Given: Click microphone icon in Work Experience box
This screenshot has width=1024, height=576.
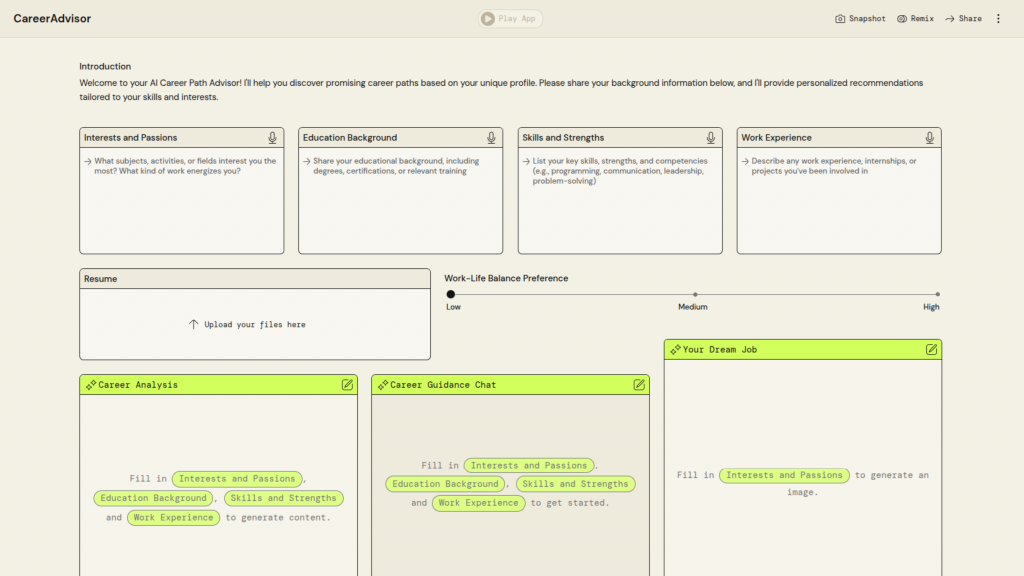Looking at the screenshot, I should 930,138.
